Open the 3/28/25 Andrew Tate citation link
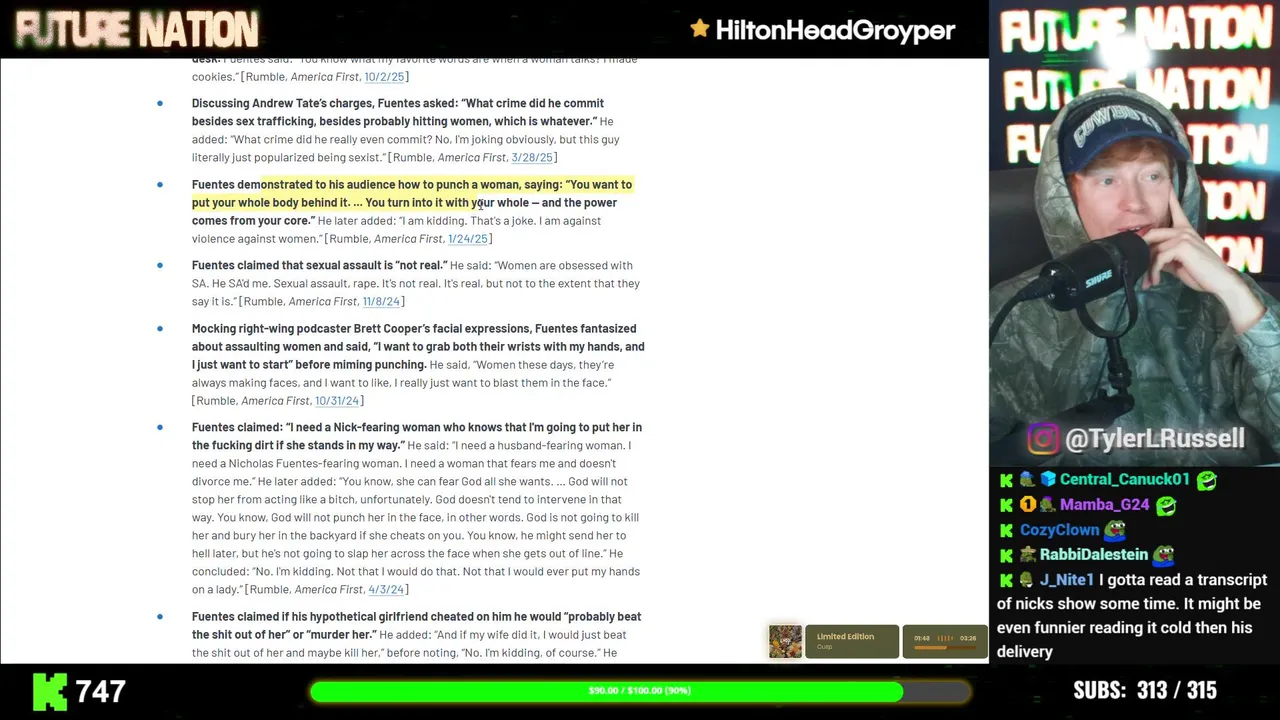 [x=532, y=157]
